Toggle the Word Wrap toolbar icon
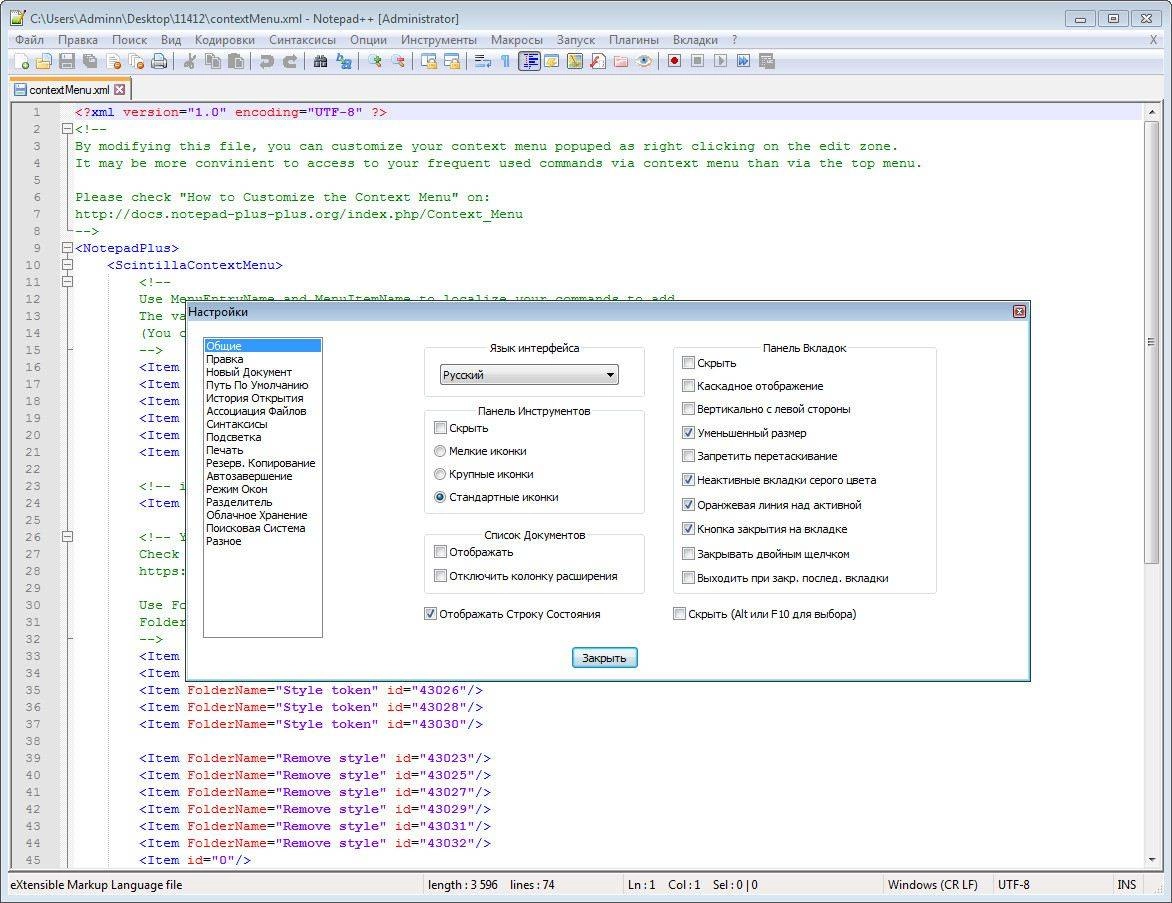 pyautogui.click(x=483, y=61)
